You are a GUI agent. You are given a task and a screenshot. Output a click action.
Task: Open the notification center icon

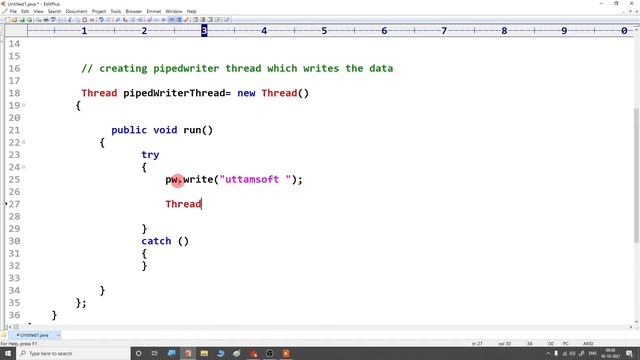click(x=630, y=353)
